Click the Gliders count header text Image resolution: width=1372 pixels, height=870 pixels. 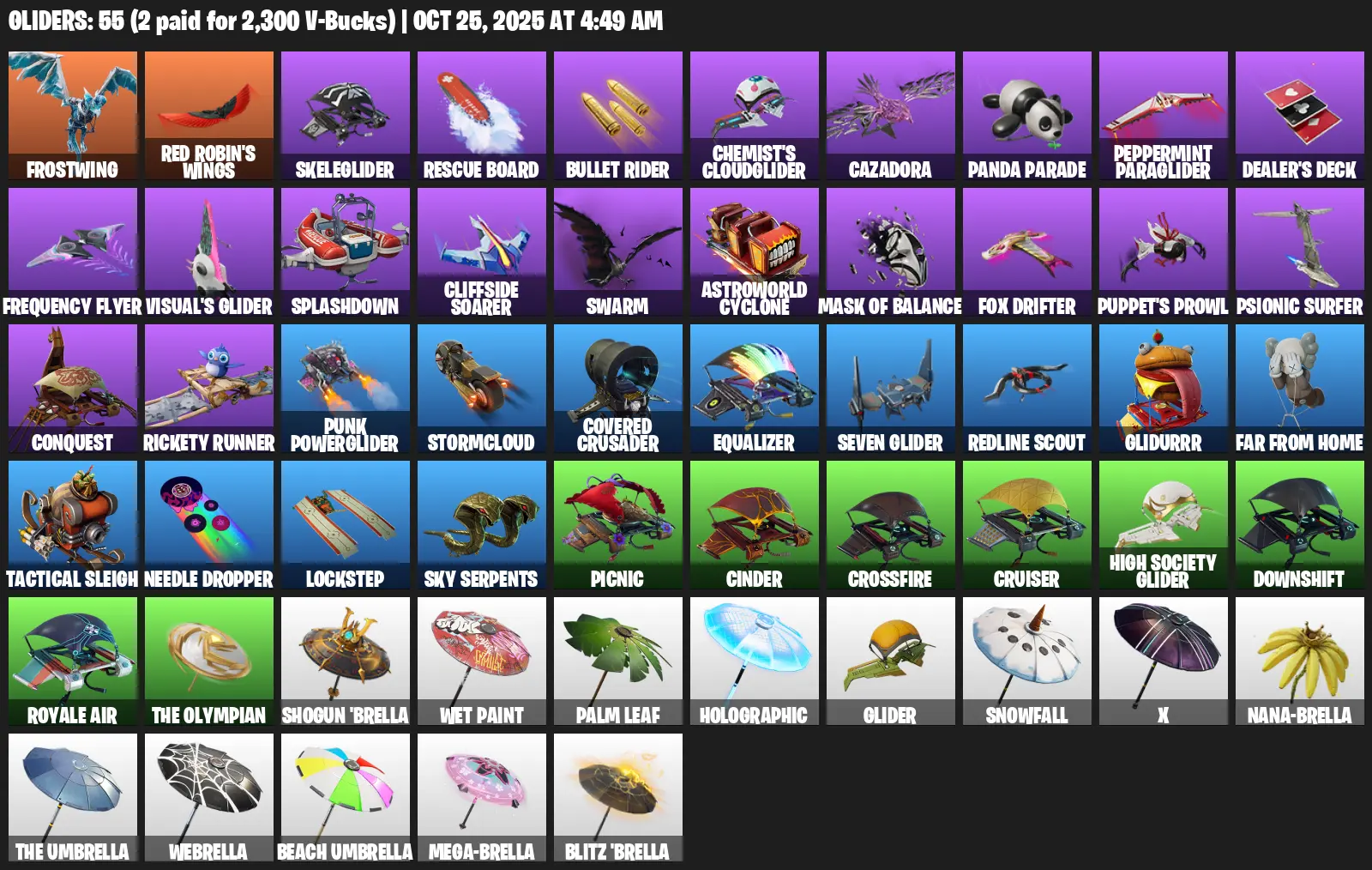tap(335, 21)
